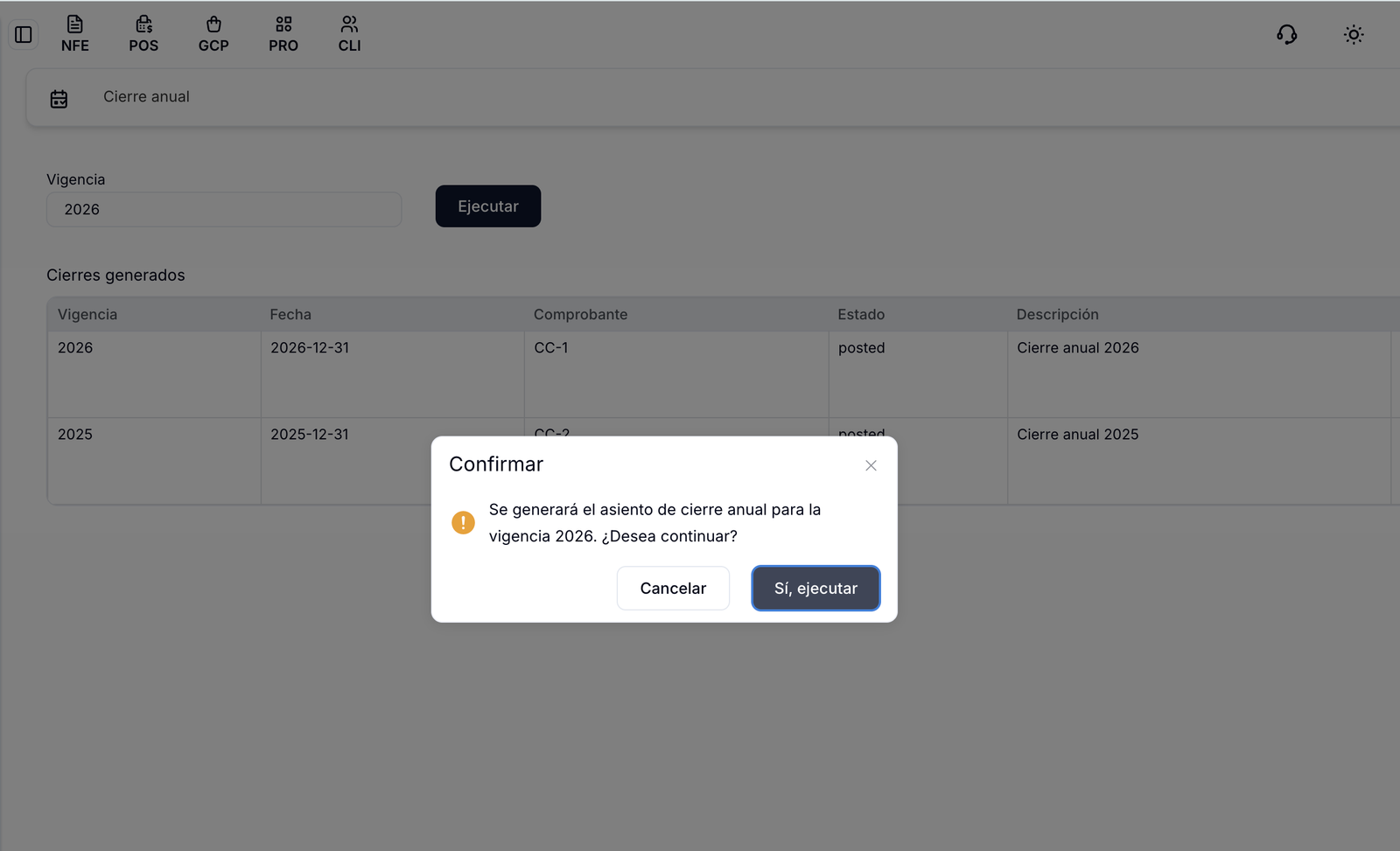Click the calendar icon beside Cierre anual

[59, 99]
